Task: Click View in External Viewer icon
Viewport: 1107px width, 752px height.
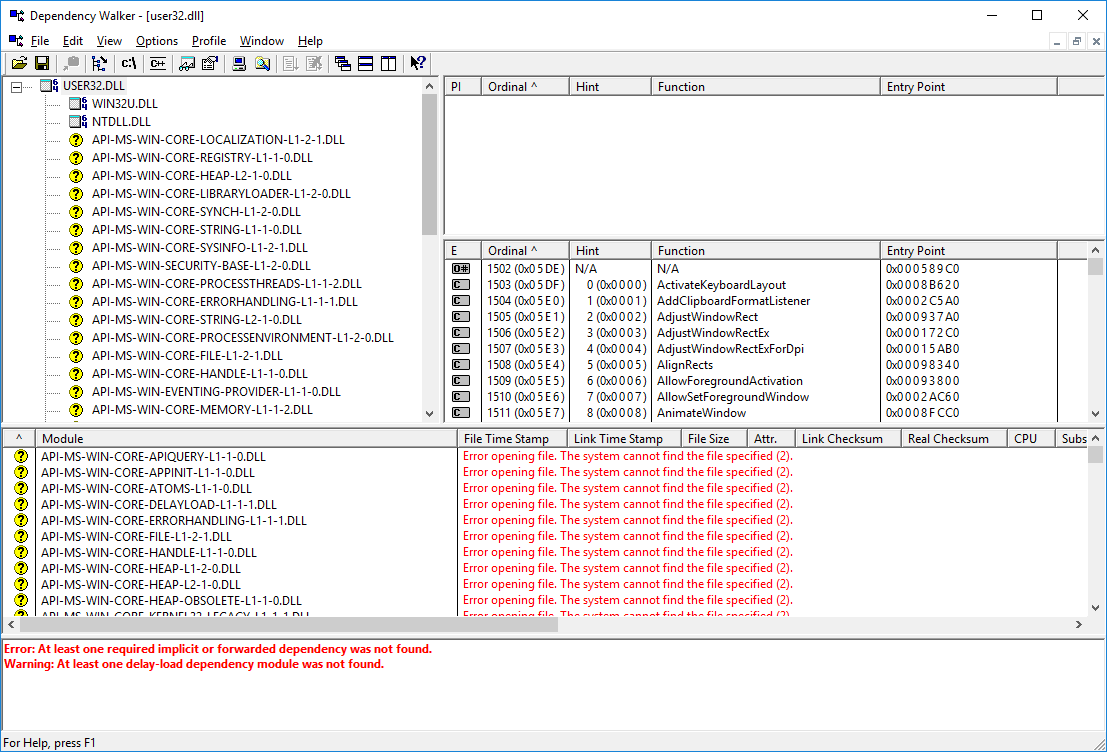Action: 262,64
